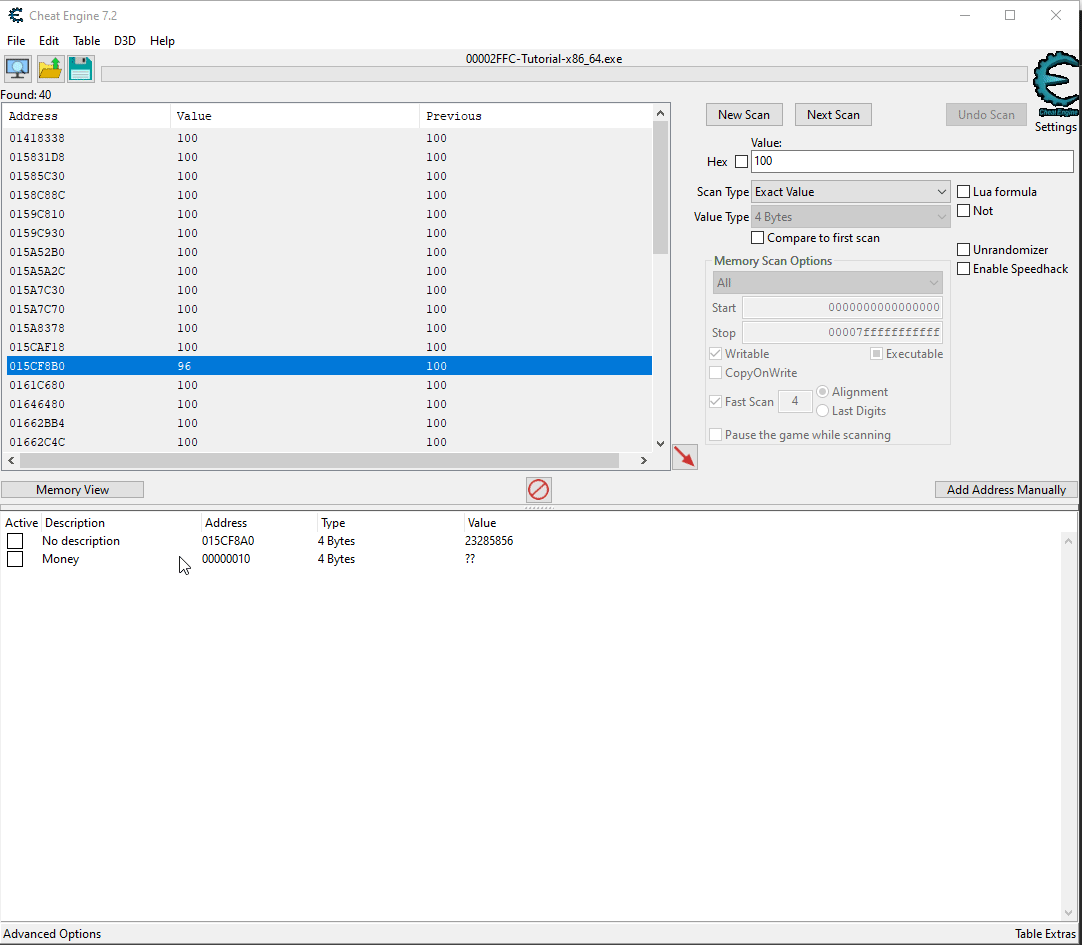
Task: Click the floppy disk save icon
Action: [x=81, y=69]
